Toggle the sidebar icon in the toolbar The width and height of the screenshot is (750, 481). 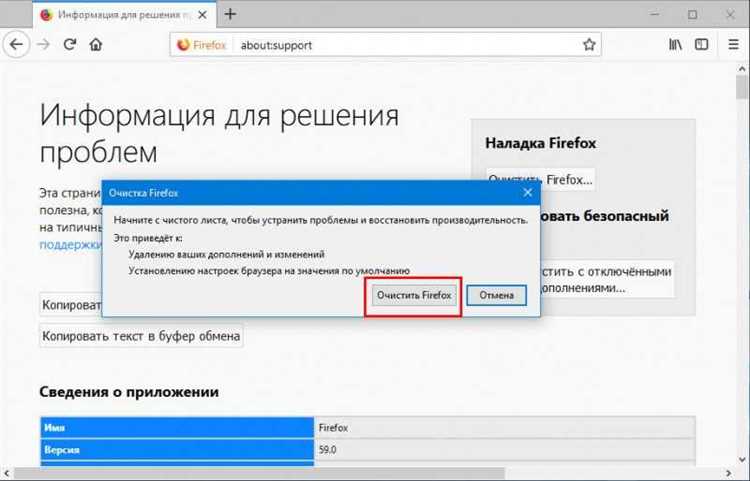tap(702, 44)
